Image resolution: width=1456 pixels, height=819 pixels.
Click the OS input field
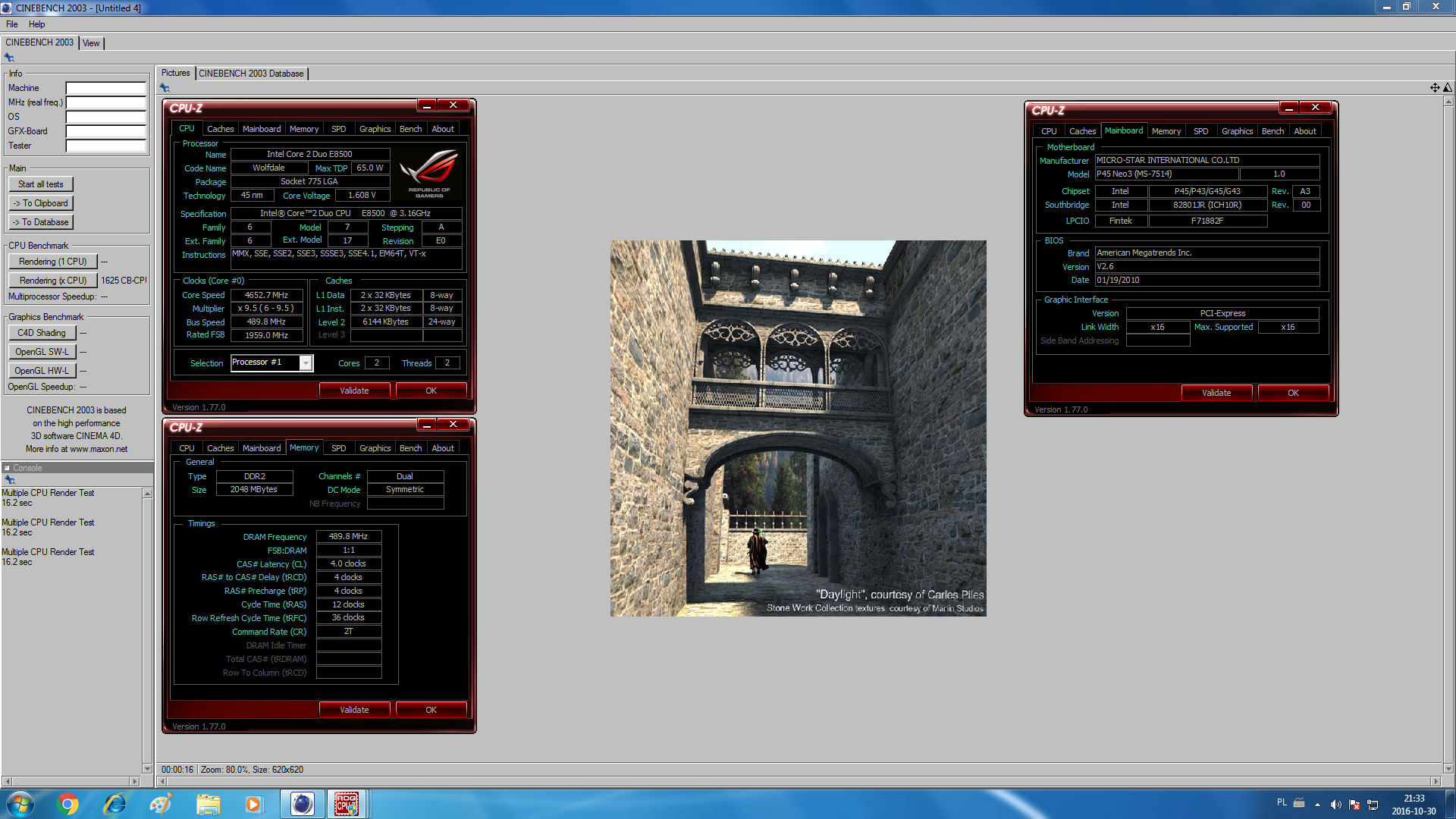coord(105,117)
